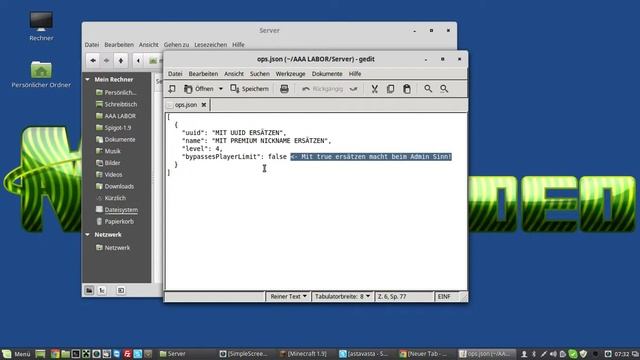Go forward in Server file manager

107,60
